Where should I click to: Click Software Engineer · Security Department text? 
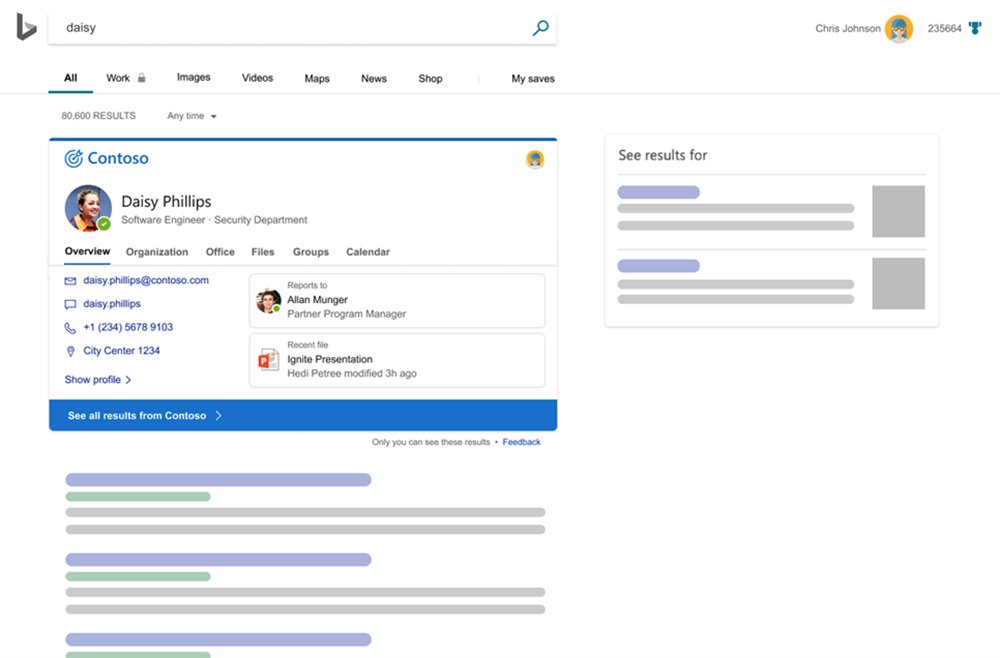tap(214, 220)
